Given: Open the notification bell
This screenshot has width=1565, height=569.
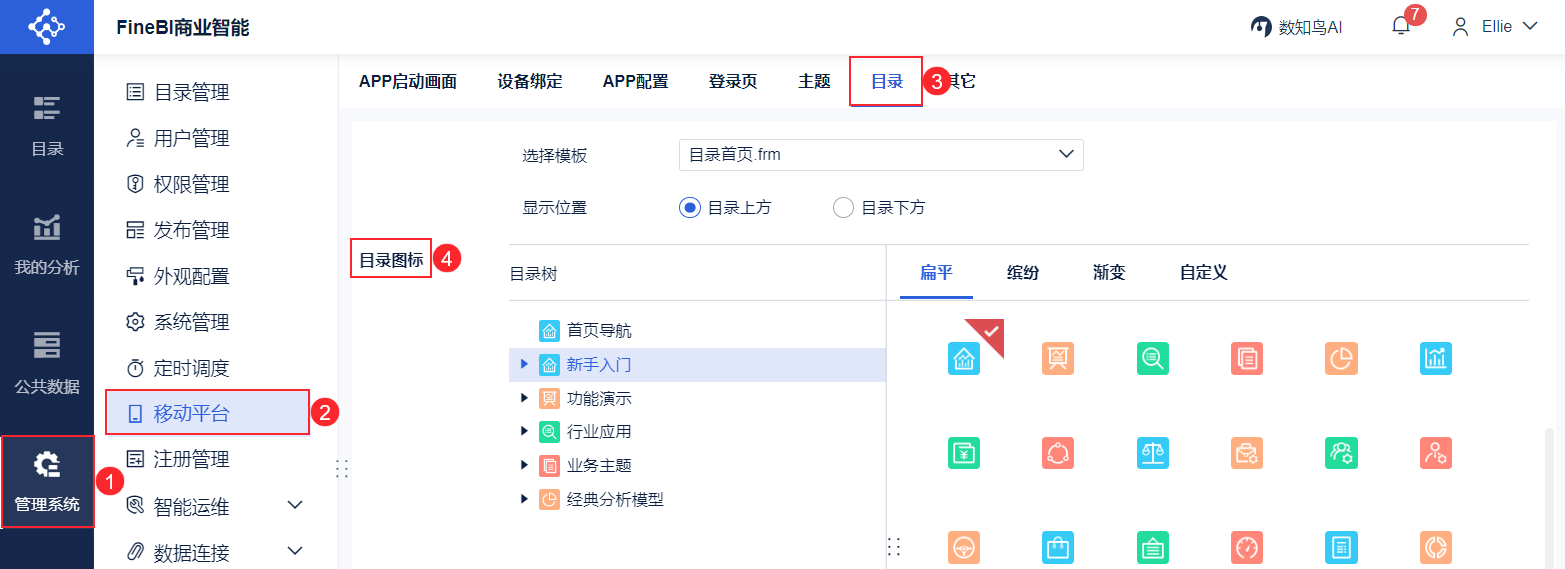Looking at the screenshot, I should pyautogui.click(x=1400, y=27).
